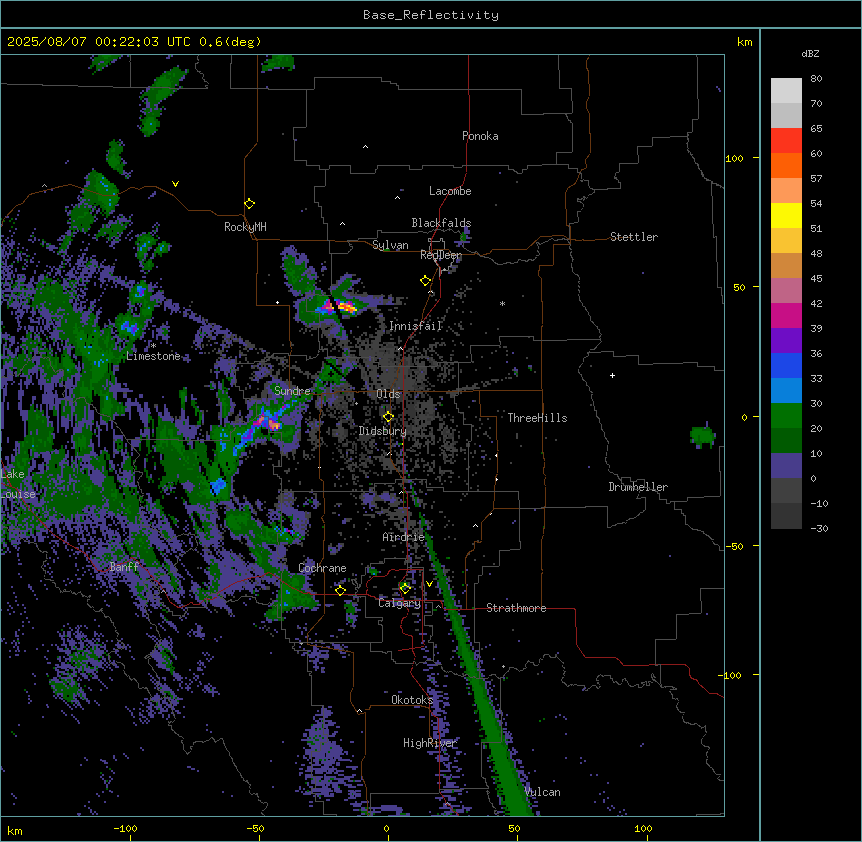Select the yellow diamond marker above Calgary label
The width and height of the screenshot is (862, 842).
coord(405,589)
